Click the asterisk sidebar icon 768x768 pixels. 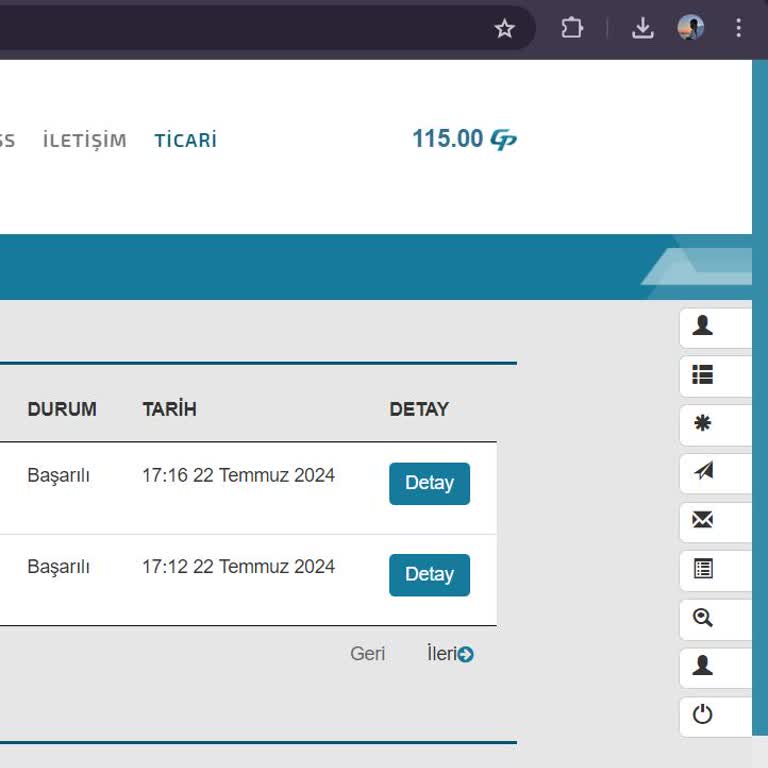click(702, 423)
